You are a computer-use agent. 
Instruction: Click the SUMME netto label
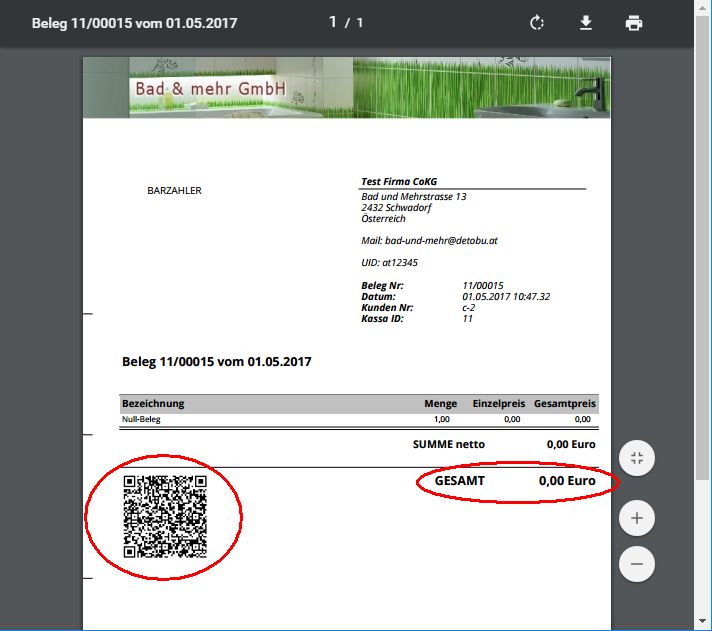[x=449, y=444]
